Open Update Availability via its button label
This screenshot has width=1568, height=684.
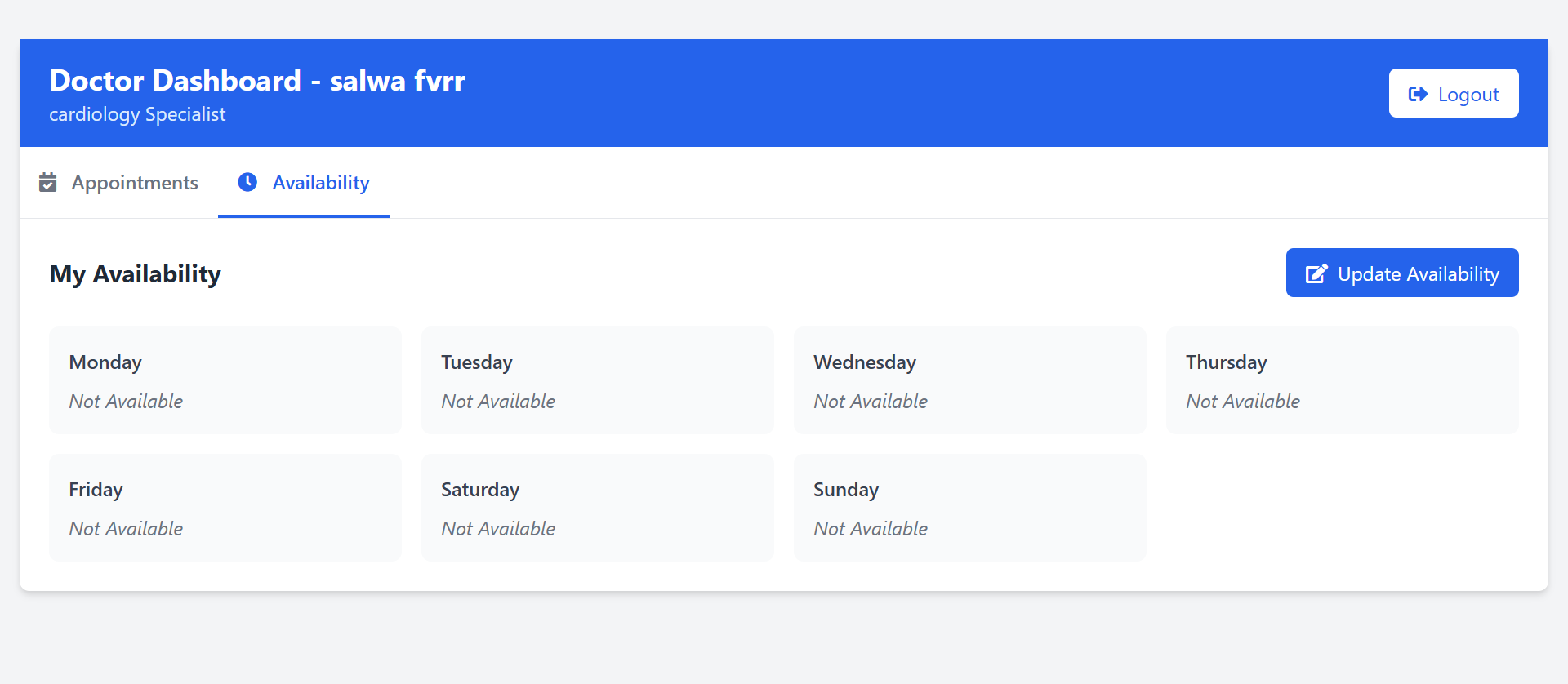(1418, 274)
